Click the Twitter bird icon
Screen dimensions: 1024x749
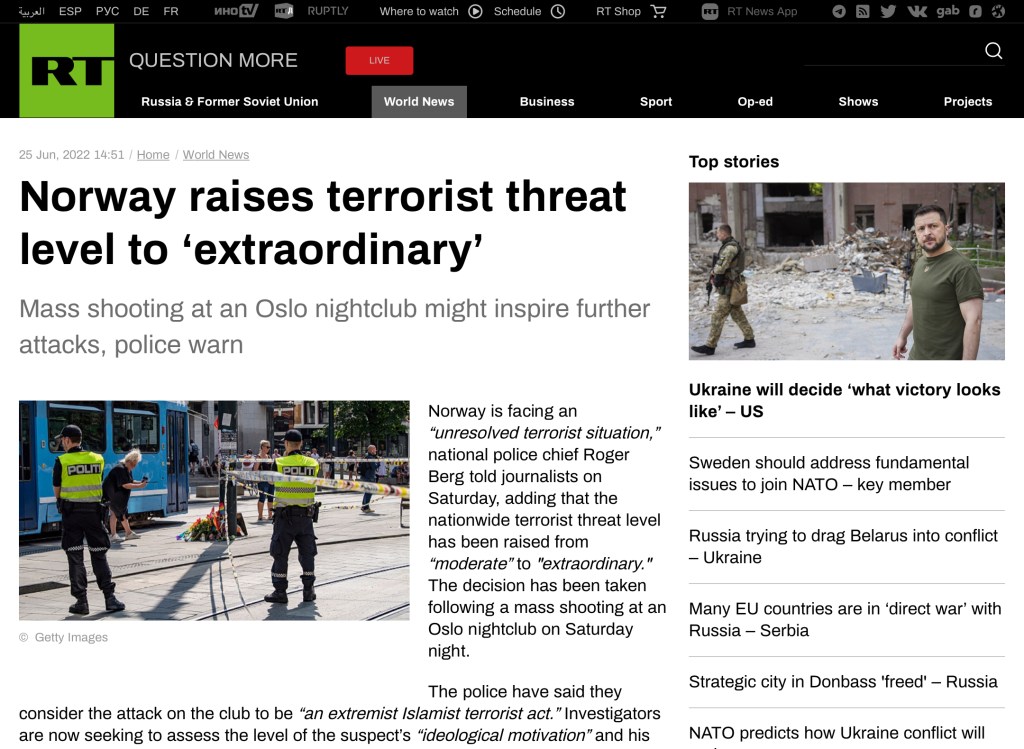tap(888, 12)
